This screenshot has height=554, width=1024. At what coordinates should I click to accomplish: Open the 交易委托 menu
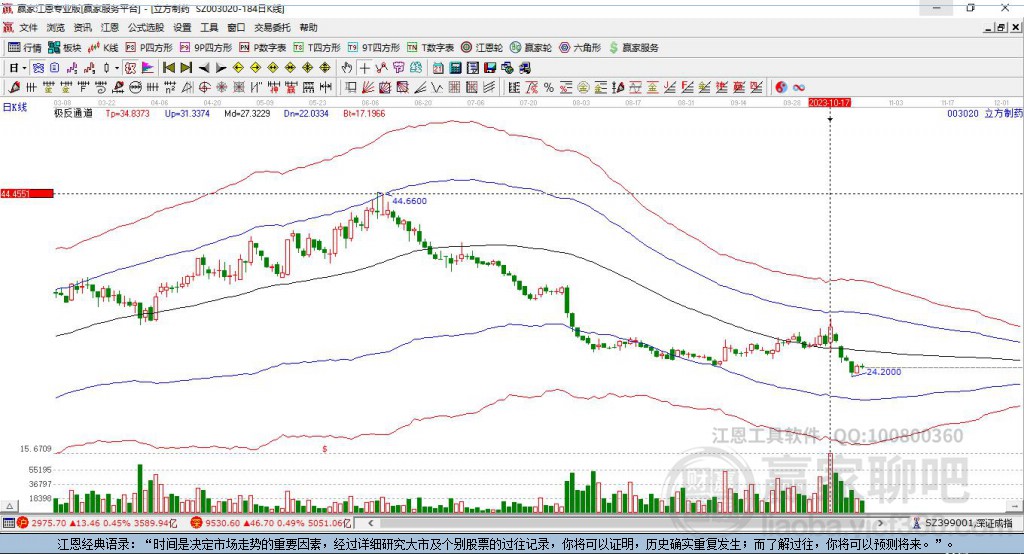(272, 27)
